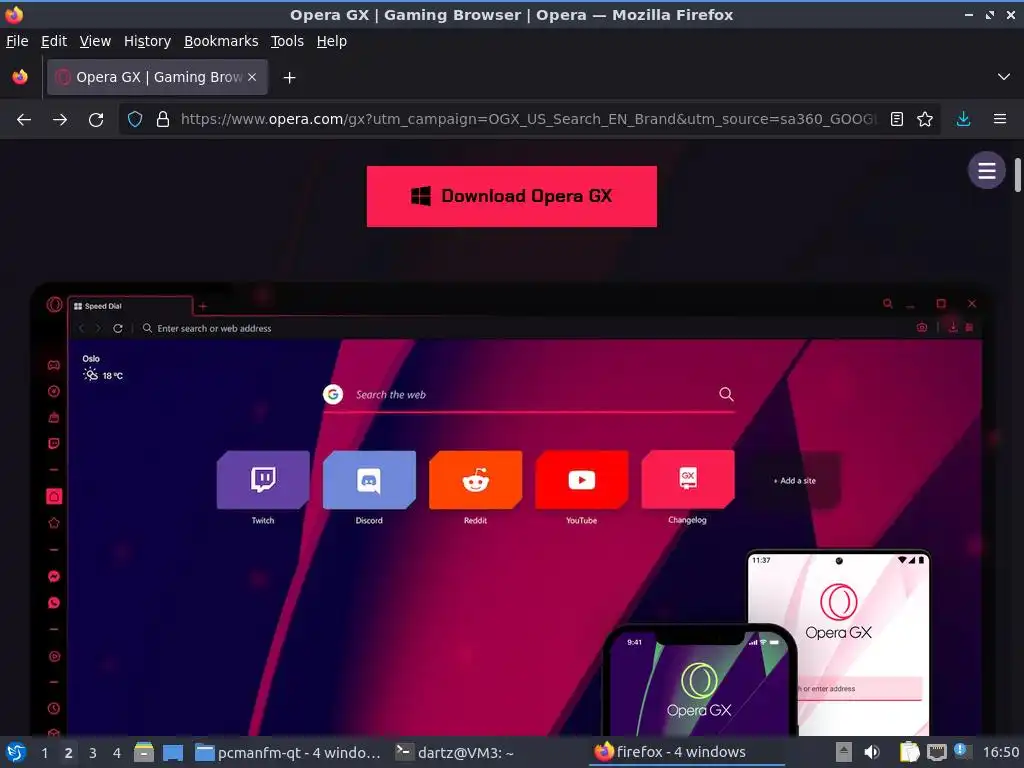1024x768 pixels.
Task: Click the Oslo weather widget
Action: 103,367
